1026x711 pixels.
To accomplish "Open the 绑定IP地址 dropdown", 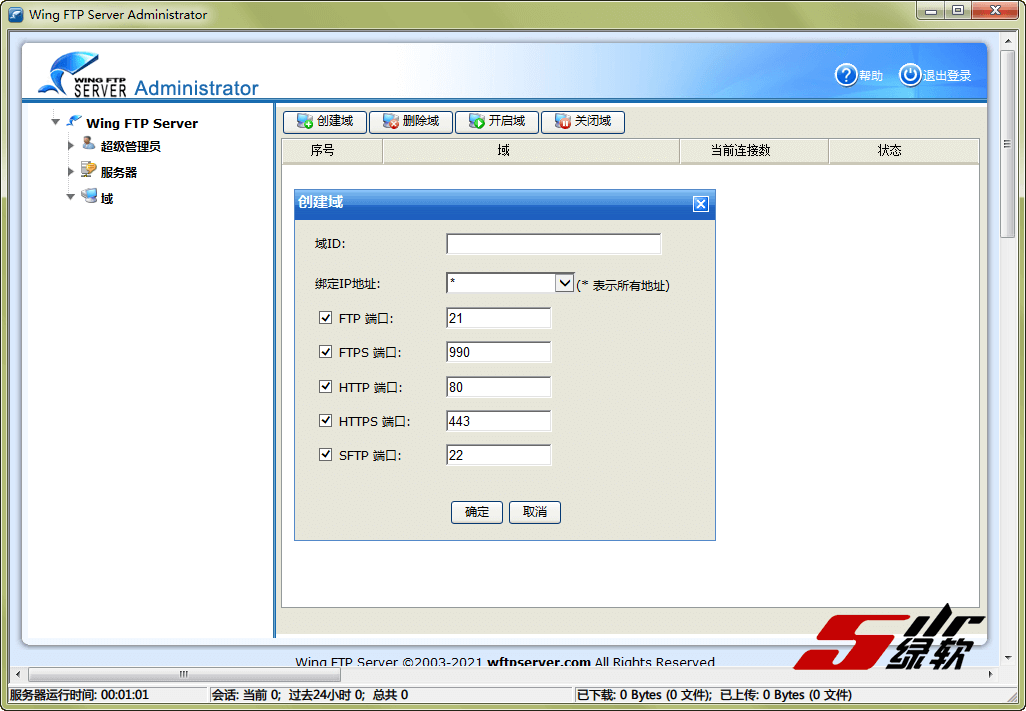I will coord(564,284).
